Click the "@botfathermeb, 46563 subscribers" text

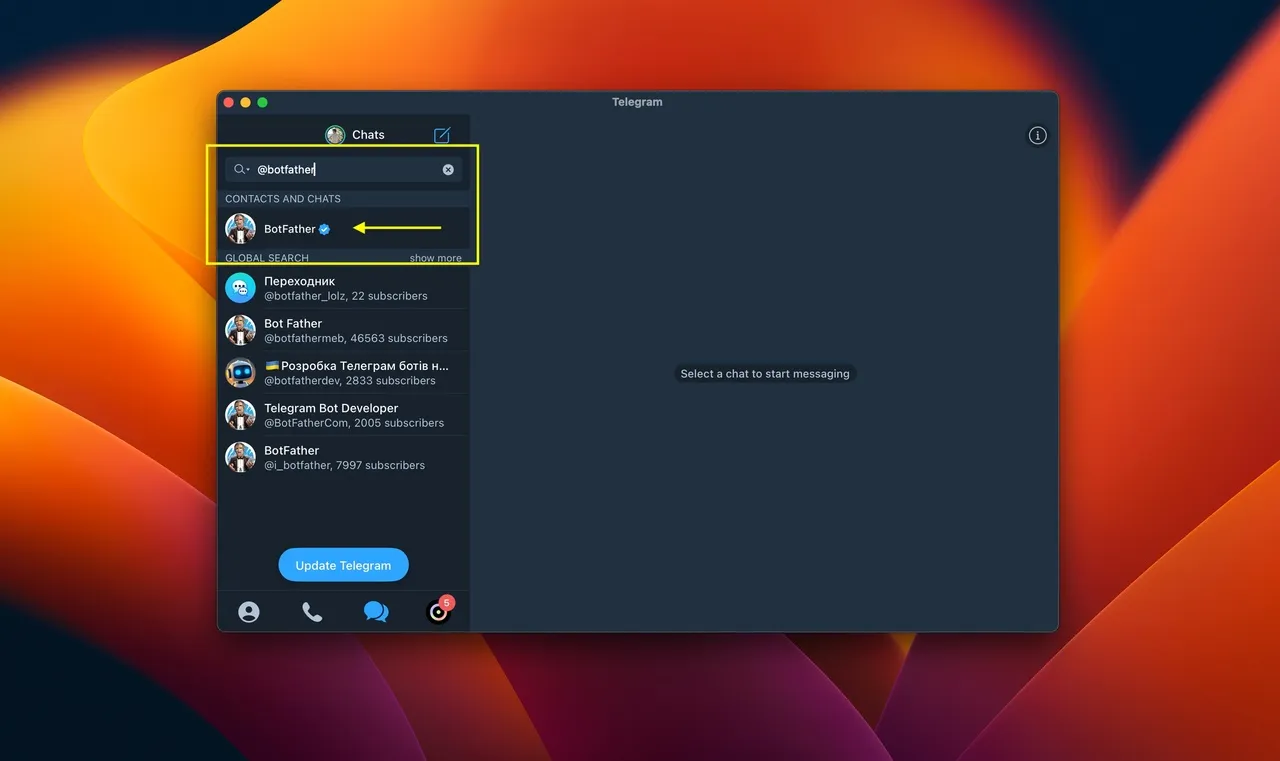356,338
